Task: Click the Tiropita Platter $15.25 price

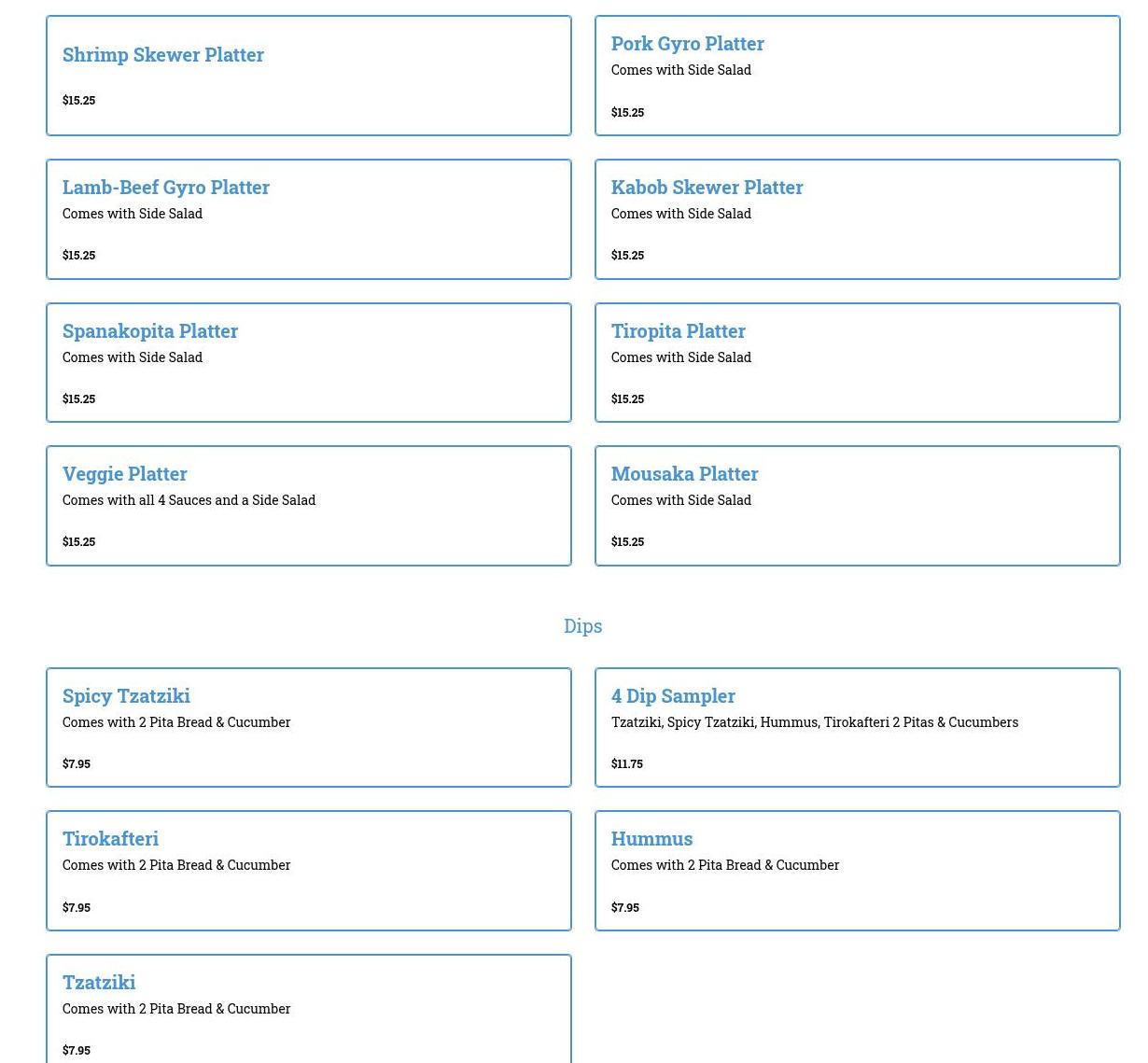Action: pos(628,399)
